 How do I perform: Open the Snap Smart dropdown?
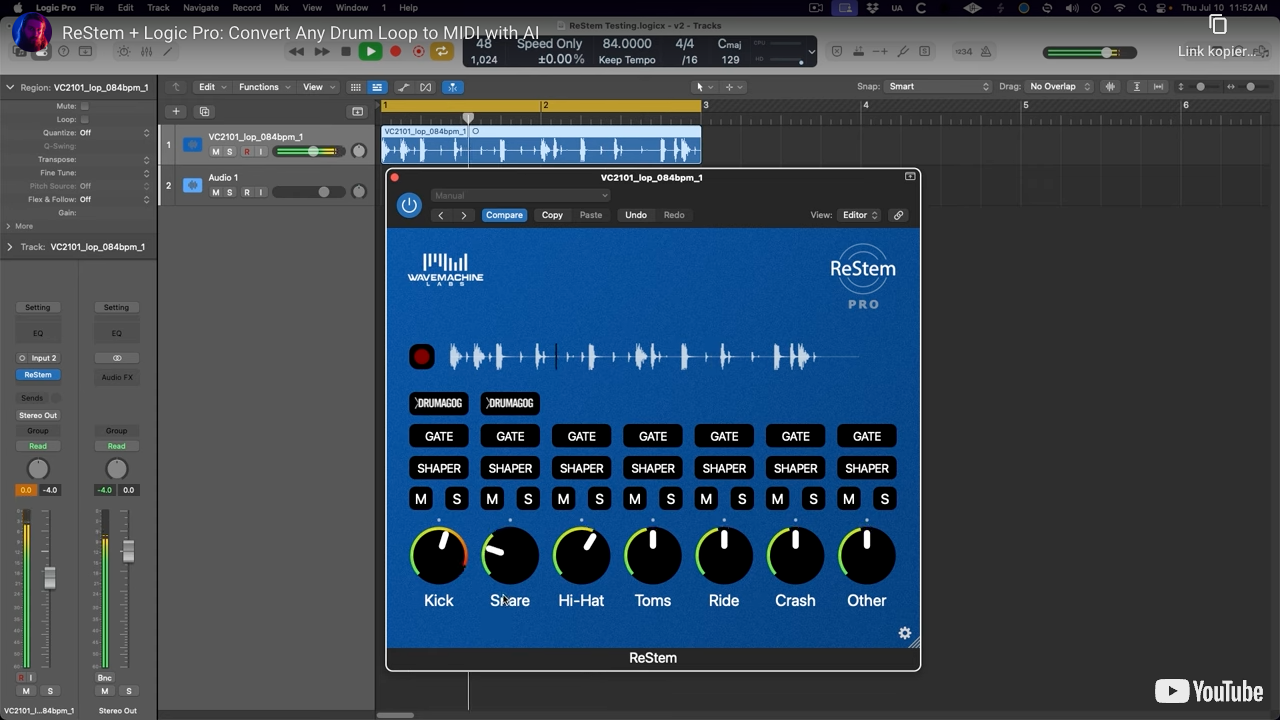(938, 87)
